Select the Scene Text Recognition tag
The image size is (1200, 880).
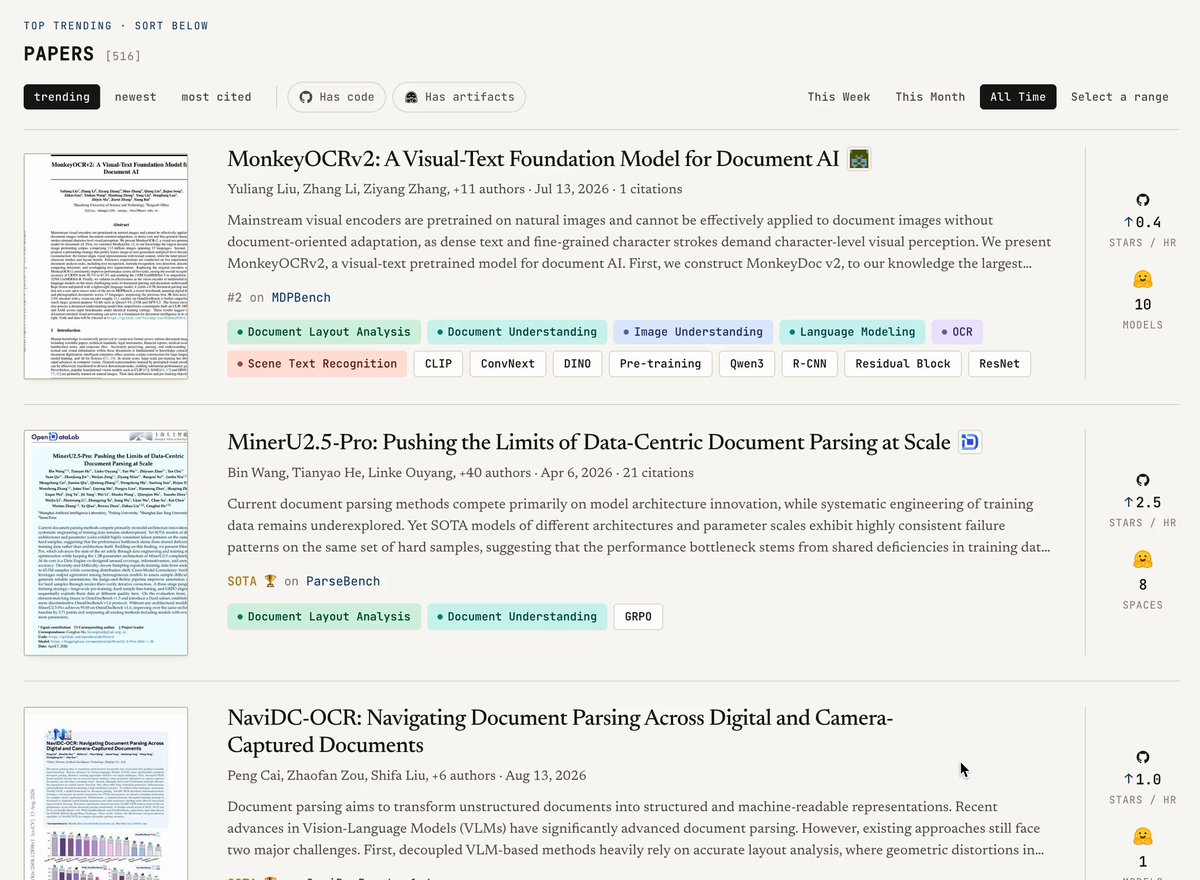click(x=317, y=364)
